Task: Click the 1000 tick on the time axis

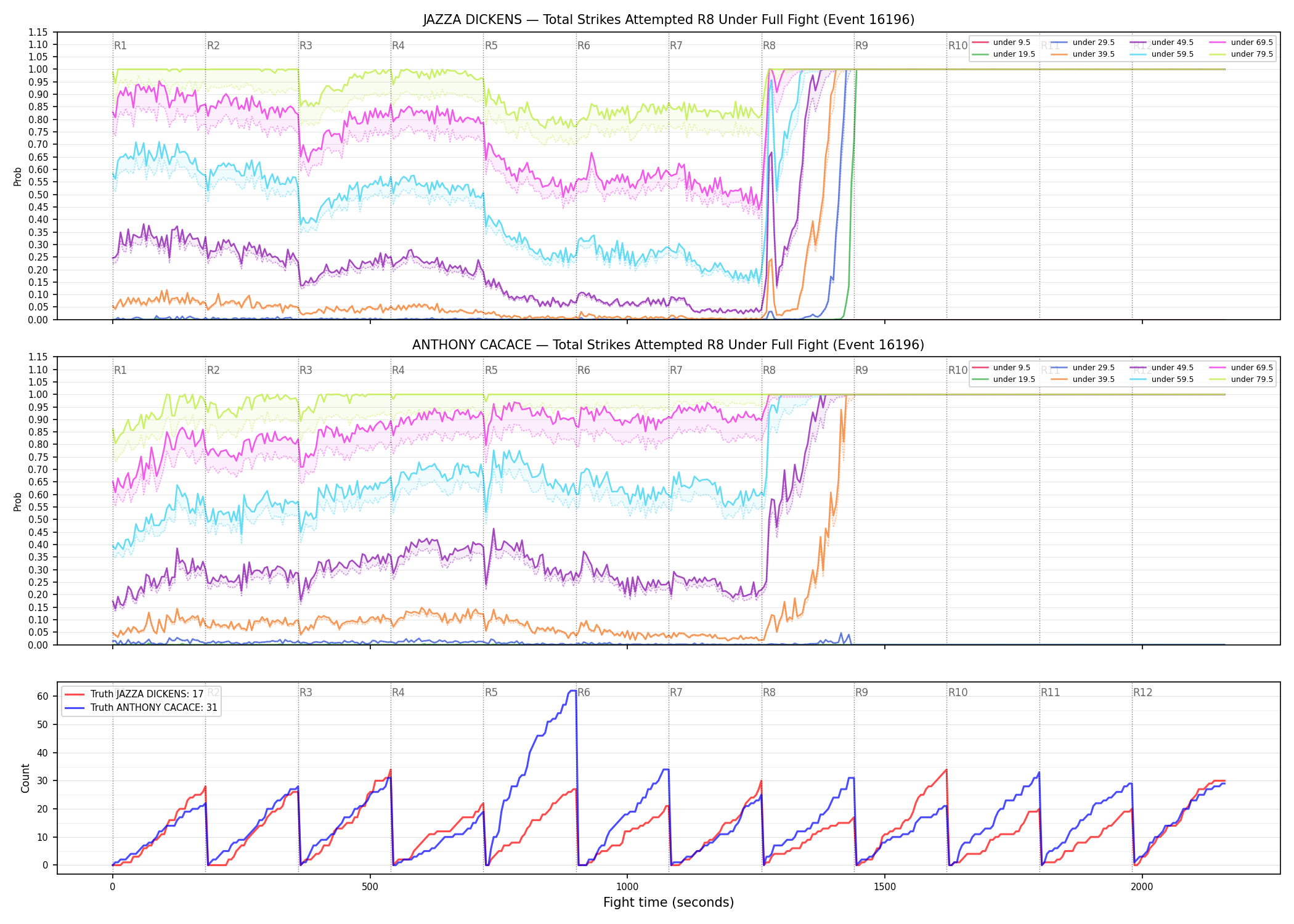Action: tap(627, 887)
